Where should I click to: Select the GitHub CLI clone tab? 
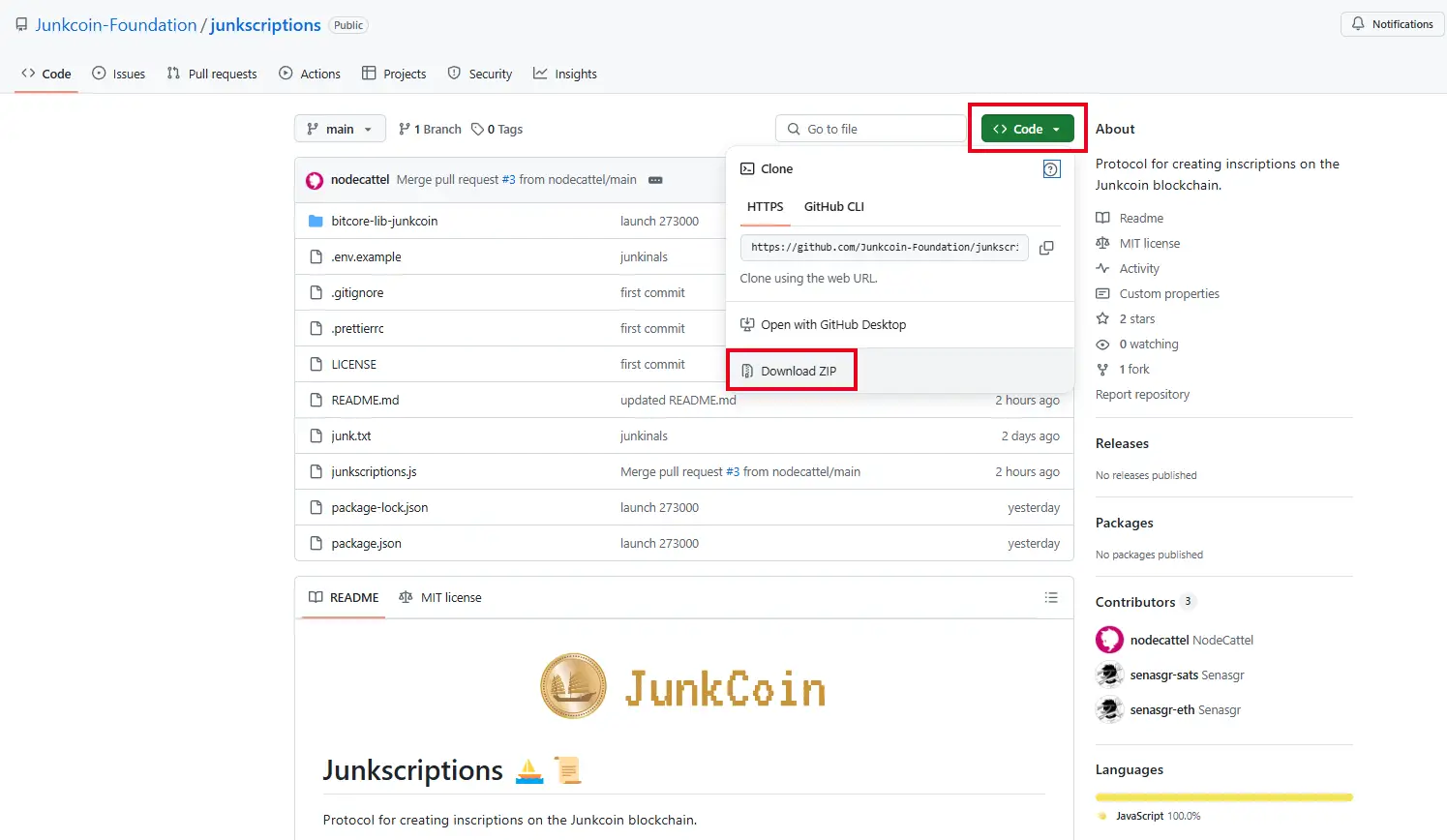coord(834,207)
